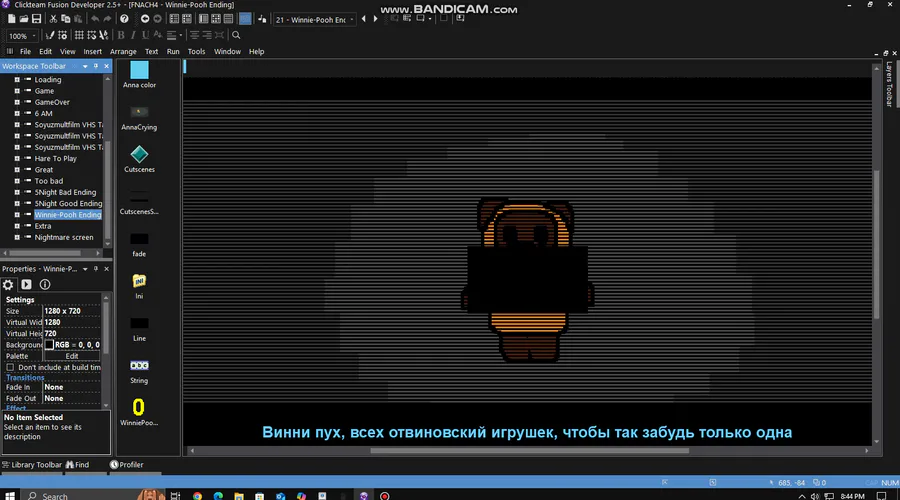Select the Line object
The image size is (900, 500).
tap(139, 328)
